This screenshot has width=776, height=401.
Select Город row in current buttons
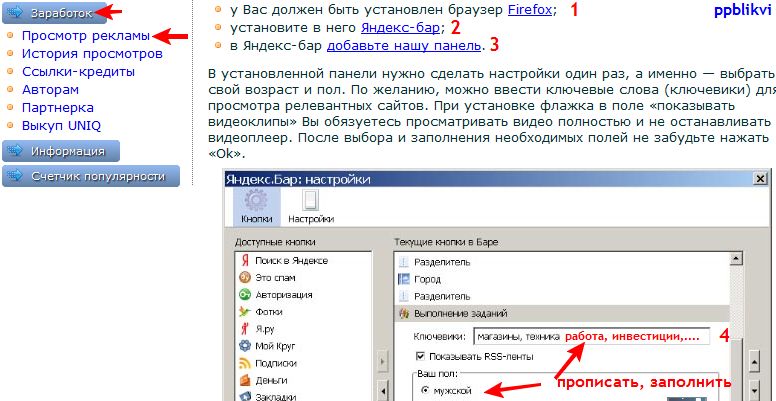point(563,279)
